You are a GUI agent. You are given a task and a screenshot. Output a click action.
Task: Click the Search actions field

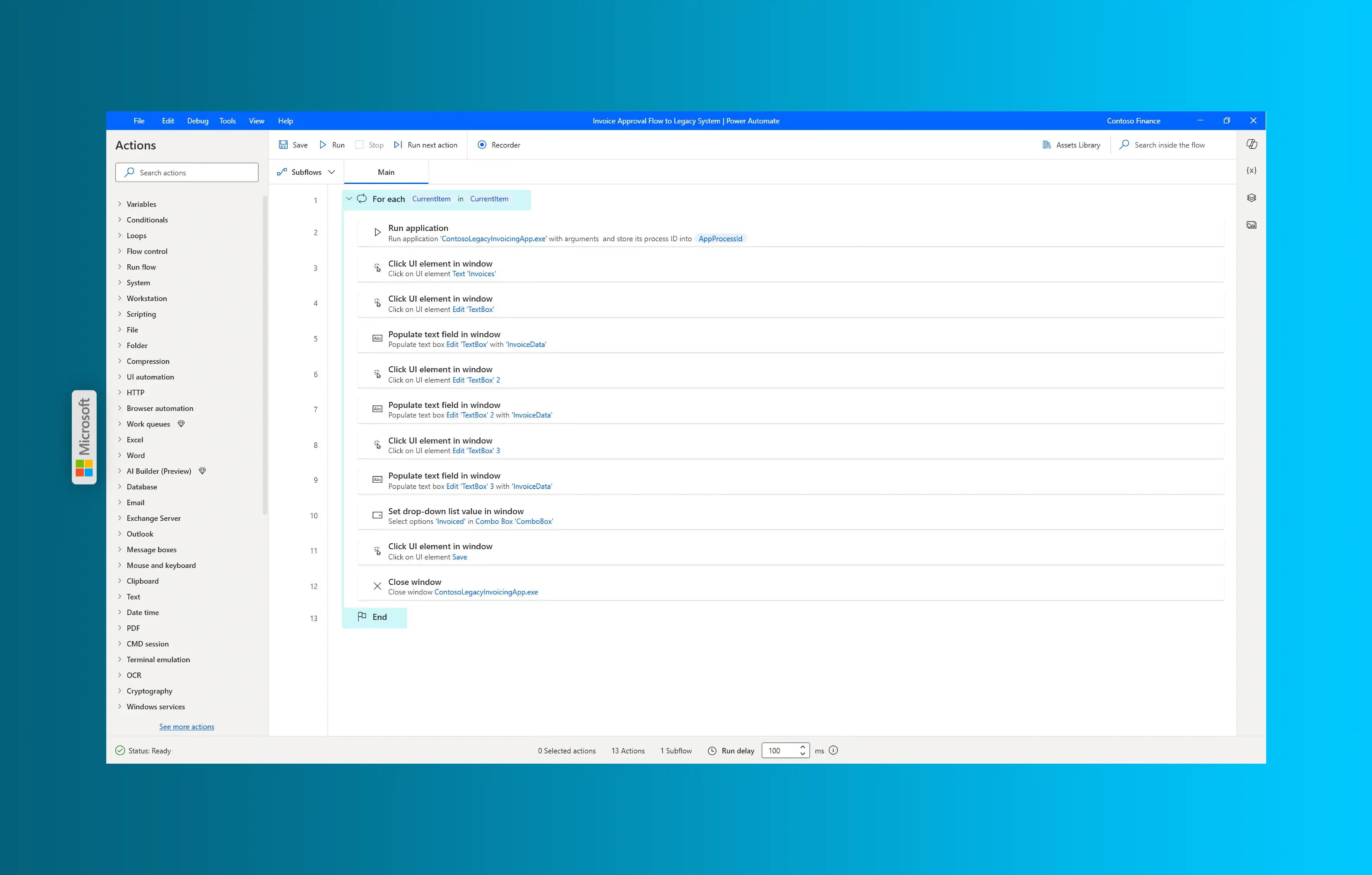[187, 172]
